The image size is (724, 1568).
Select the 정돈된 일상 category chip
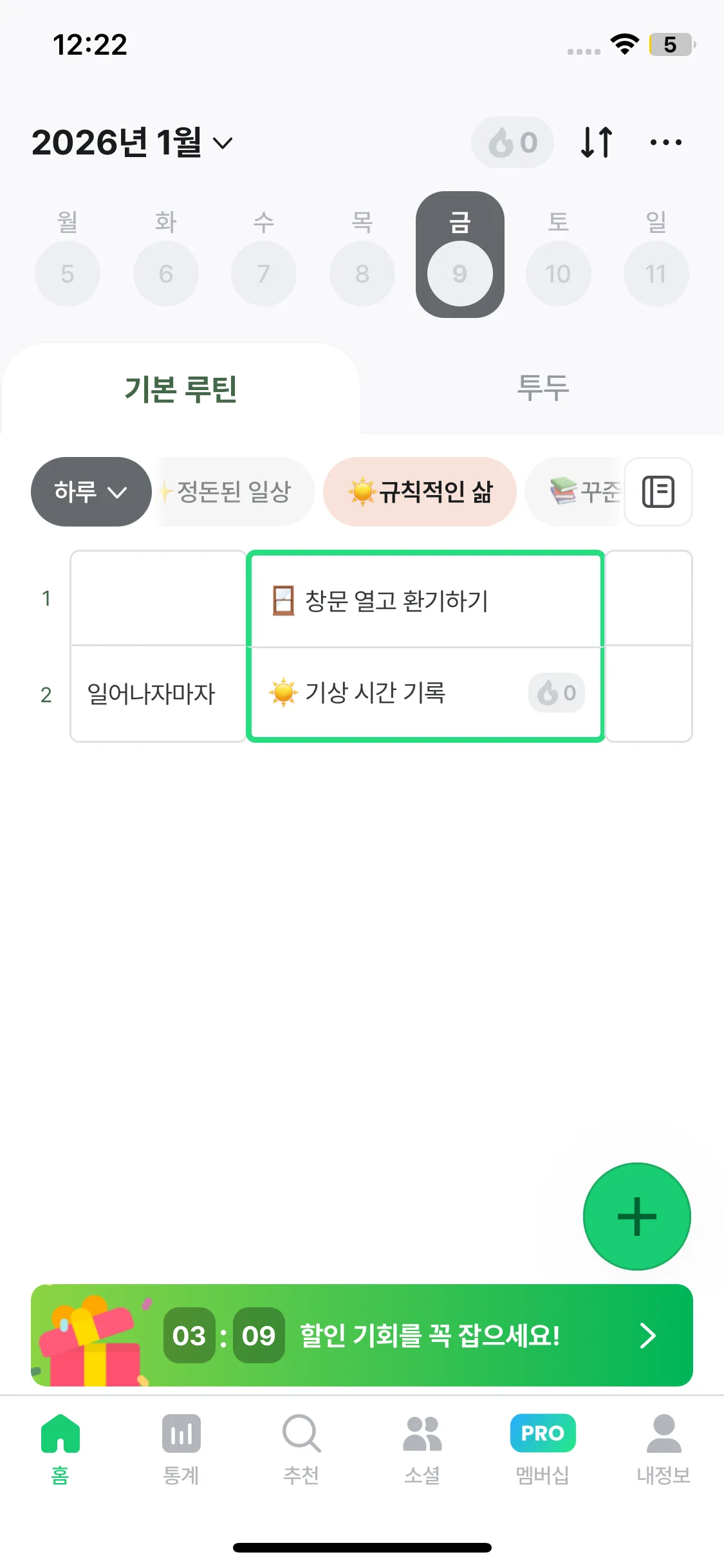click(233, 492)
